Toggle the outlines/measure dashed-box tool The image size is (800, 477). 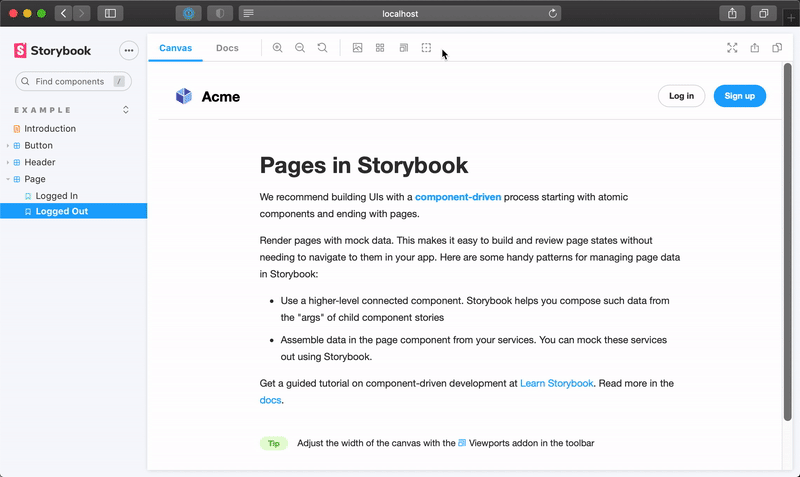tap(426, 48)
